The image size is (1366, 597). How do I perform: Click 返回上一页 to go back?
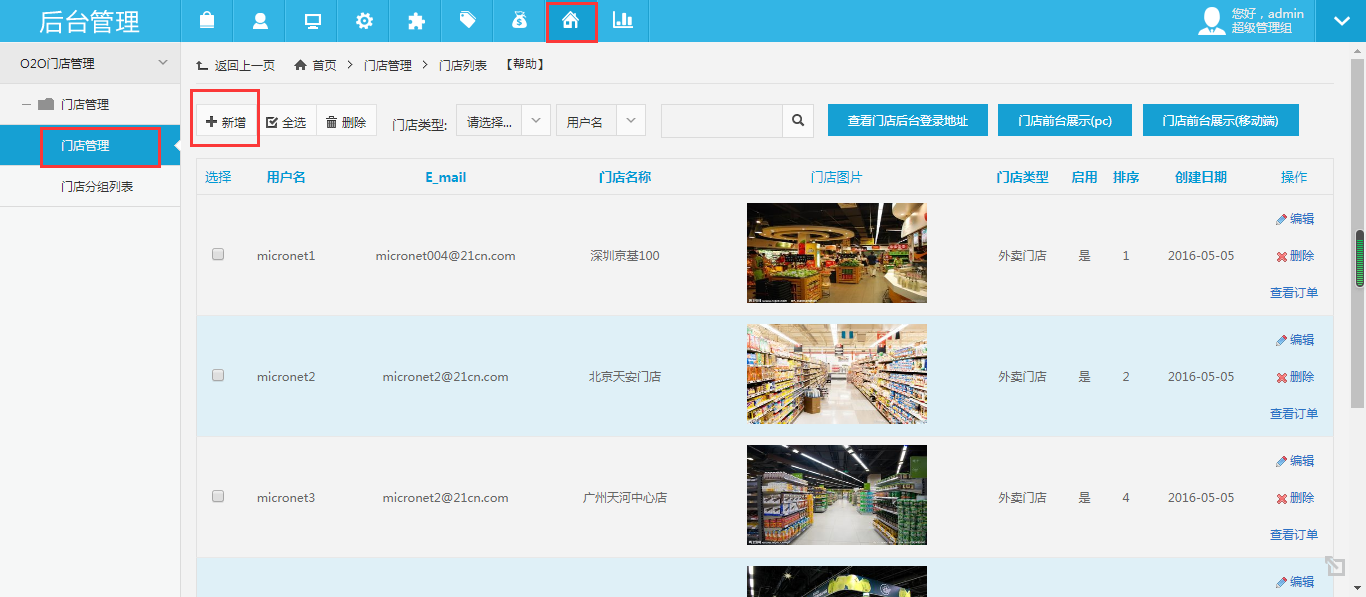pyautogui.click(x=236, y=65)
